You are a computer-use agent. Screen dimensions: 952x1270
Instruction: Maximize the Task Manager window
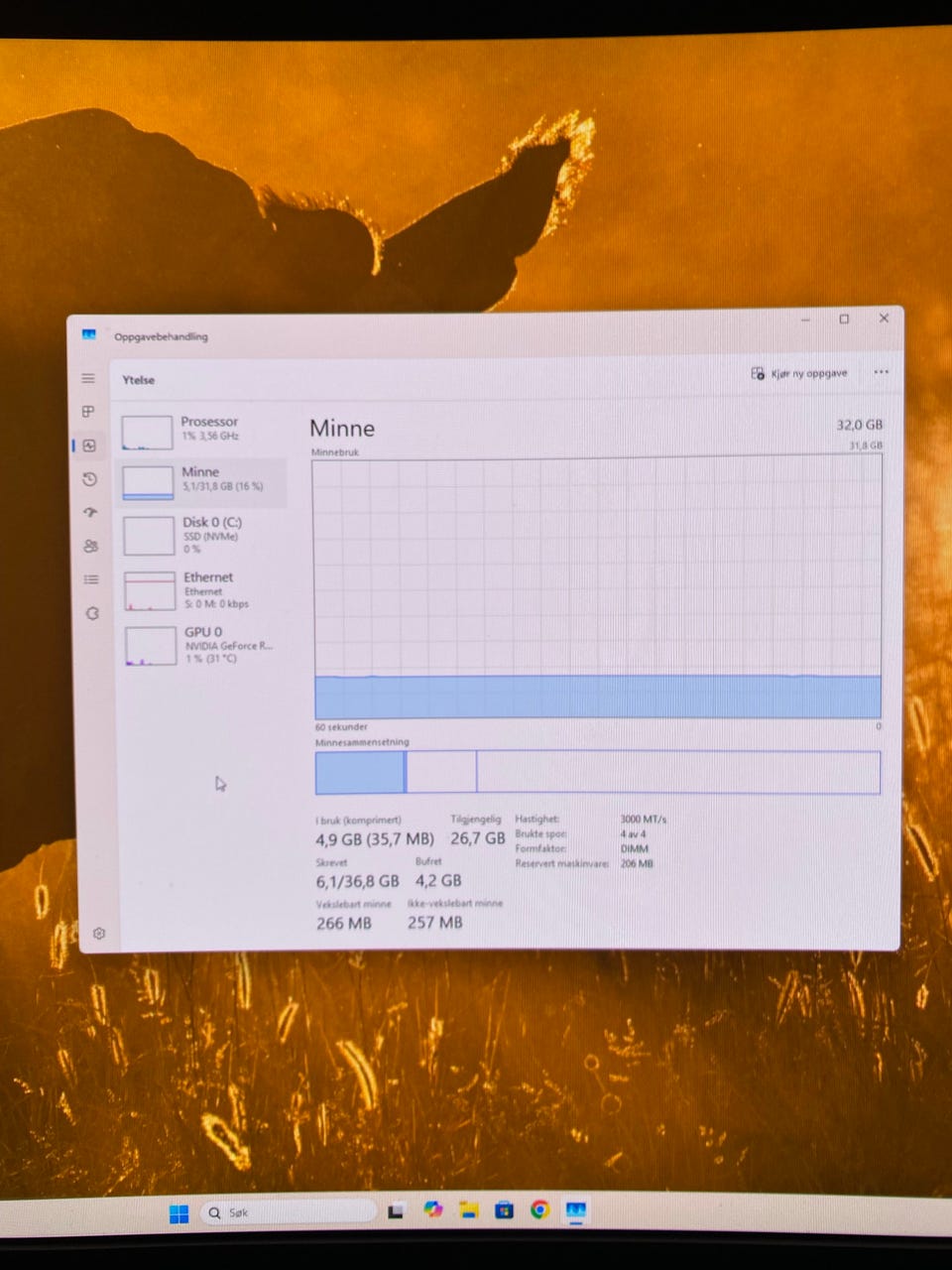coord(844,319)
